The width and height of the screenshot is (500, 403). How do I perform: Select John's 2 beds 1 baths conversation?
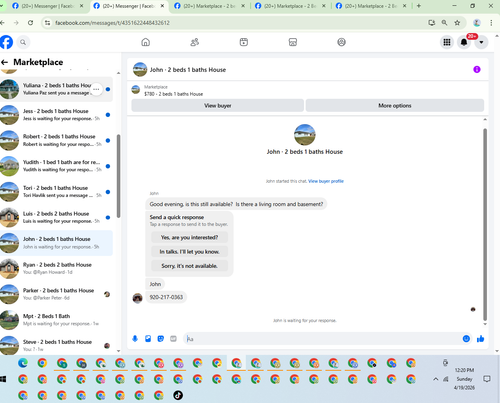(x=56, y=243)
